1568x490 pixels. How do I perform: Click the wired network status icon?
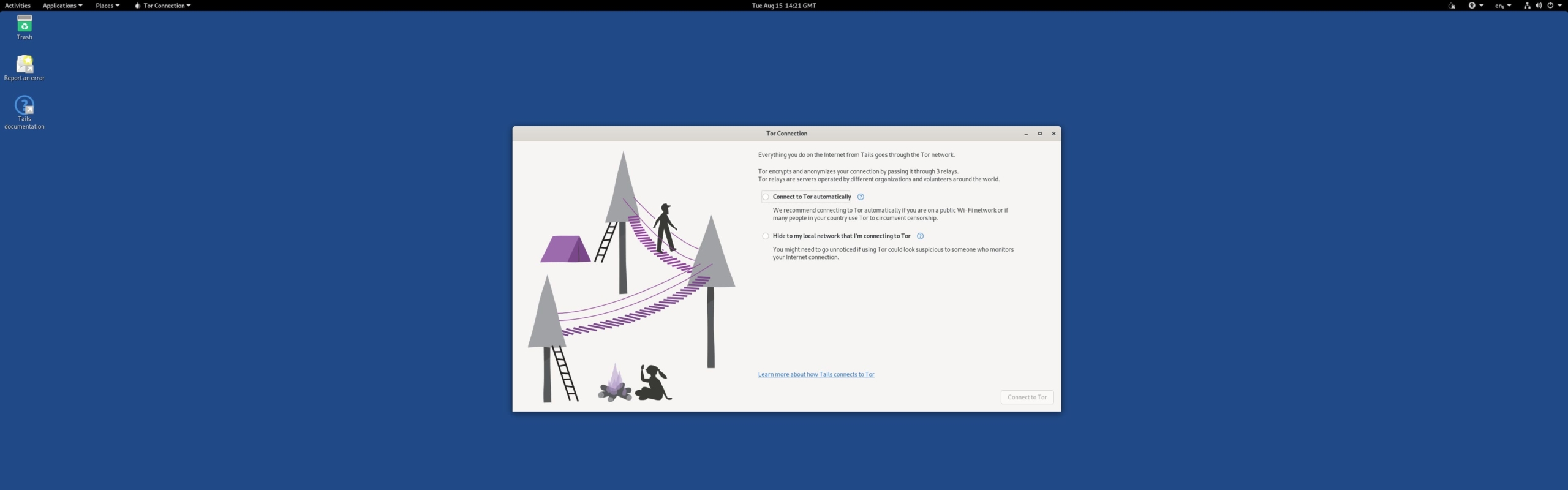point(1527,6)
